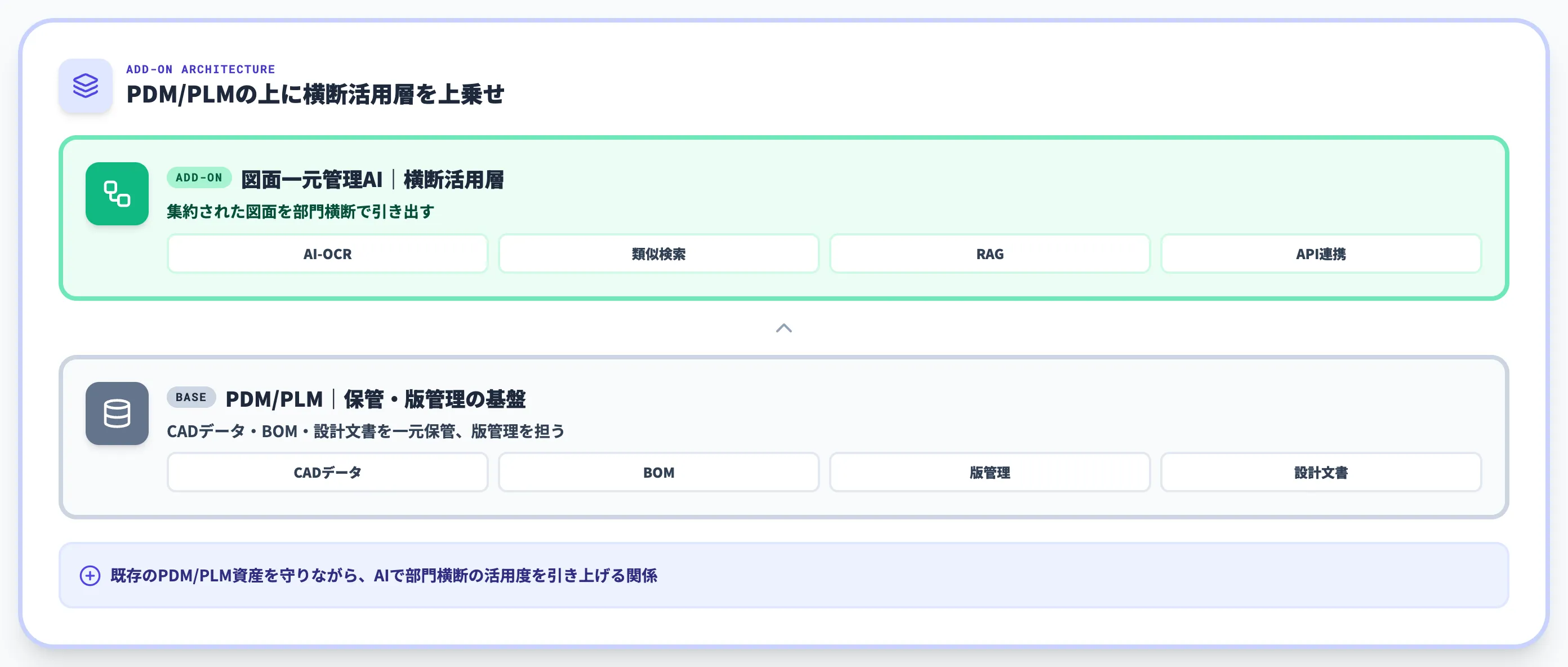Toggle the ADD-ON badge
The image size is (1568, 667).
coord(198,177)
